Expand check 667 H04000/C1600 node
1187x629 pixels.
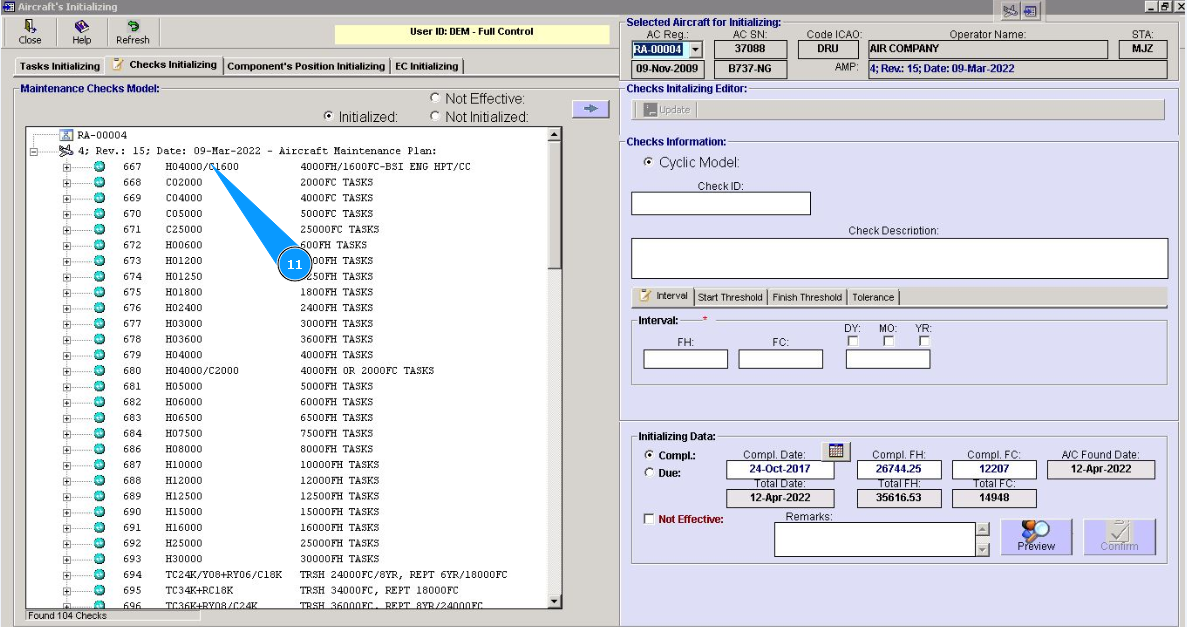67,167
